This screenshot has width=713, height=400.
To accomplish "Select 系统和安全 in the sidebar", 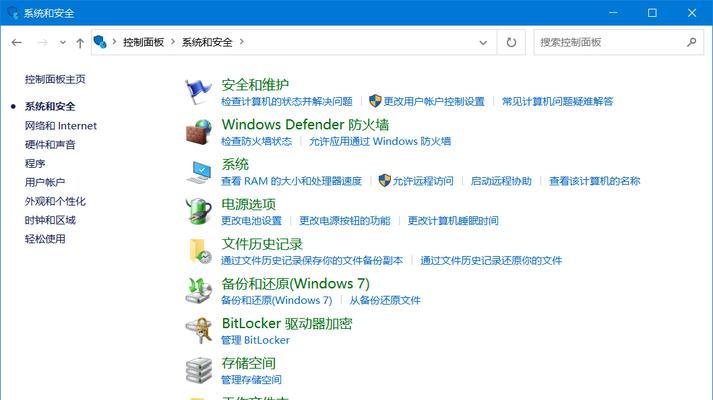I will [50, 106].
